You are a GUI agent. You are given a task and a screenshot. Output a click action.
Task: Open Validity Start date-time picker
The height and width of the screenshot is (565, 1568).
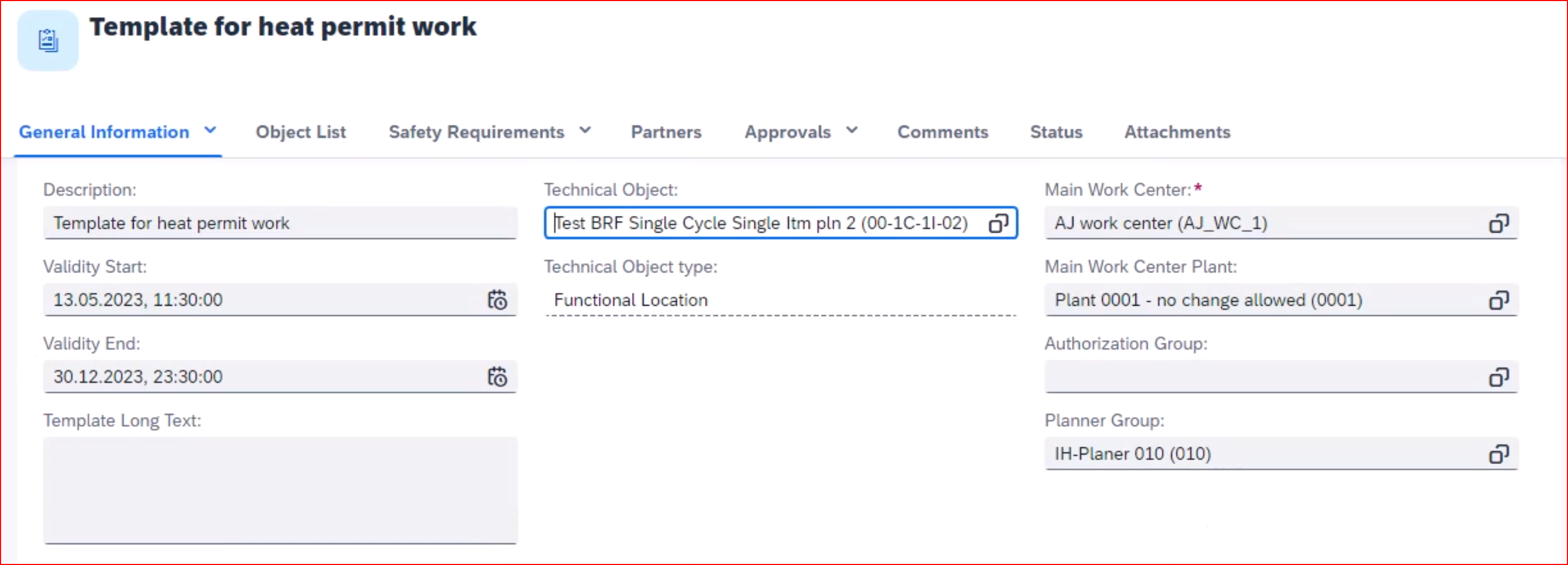coord(497,300)
